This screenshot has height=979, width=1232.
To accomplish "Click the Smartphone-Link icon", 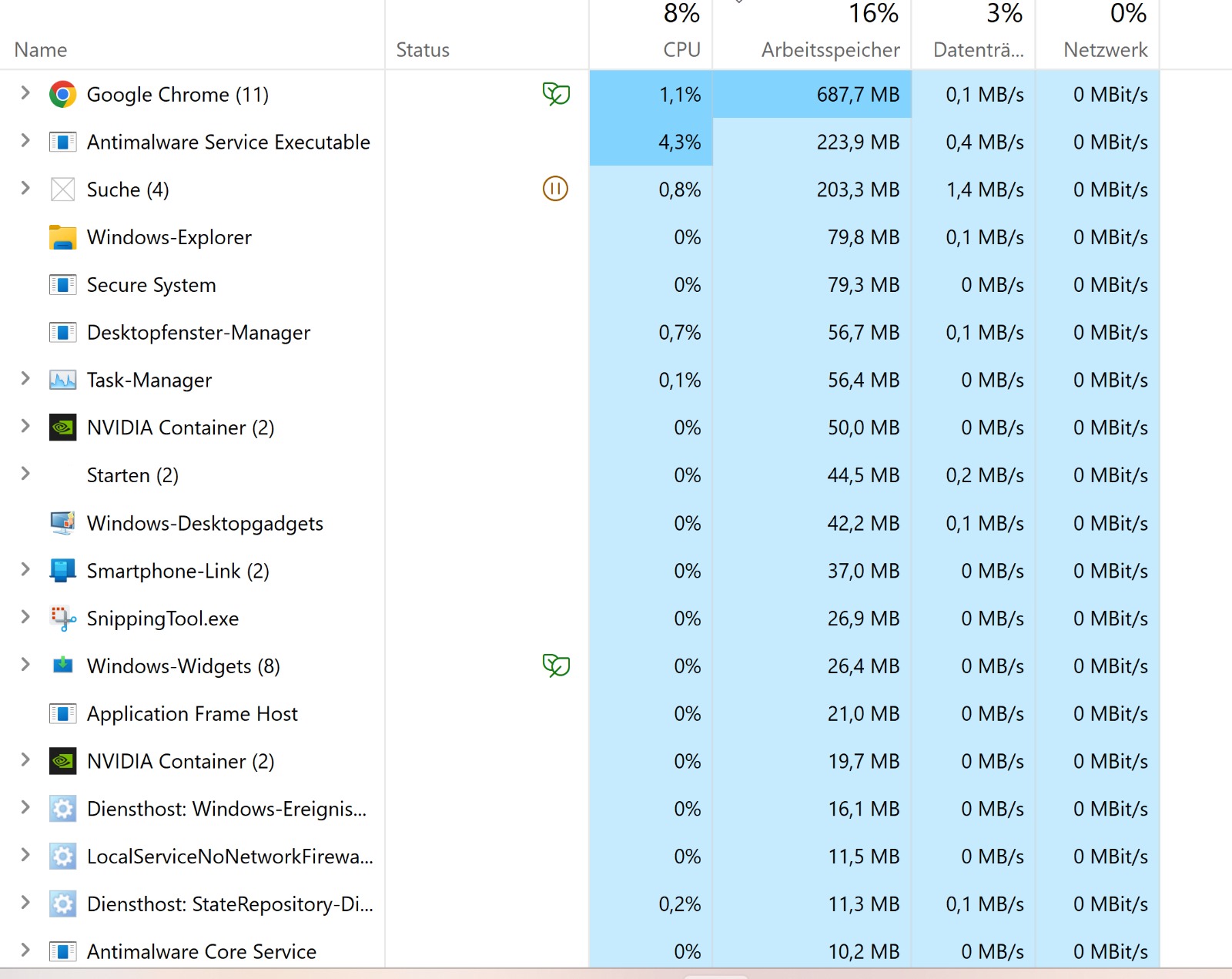I will click(x=62, y=571).
